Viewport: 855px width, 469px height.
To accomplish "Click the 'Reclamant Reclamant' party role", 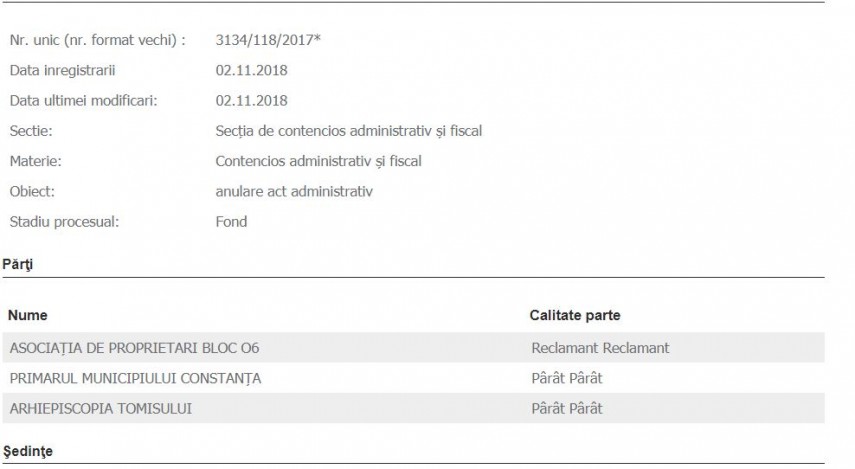I will click(x=600, y=348).
